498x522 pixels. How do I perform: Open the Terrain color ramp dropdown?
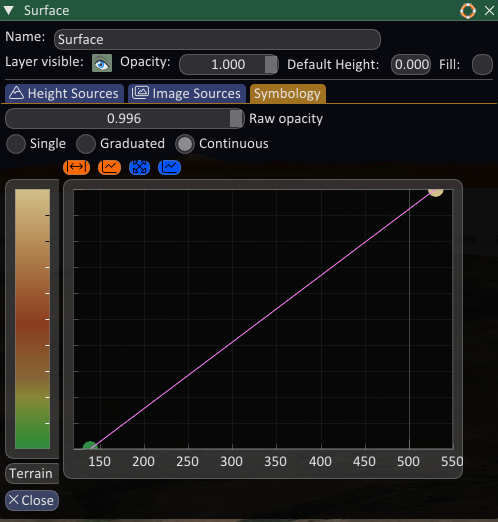click(x=32, y=473)
